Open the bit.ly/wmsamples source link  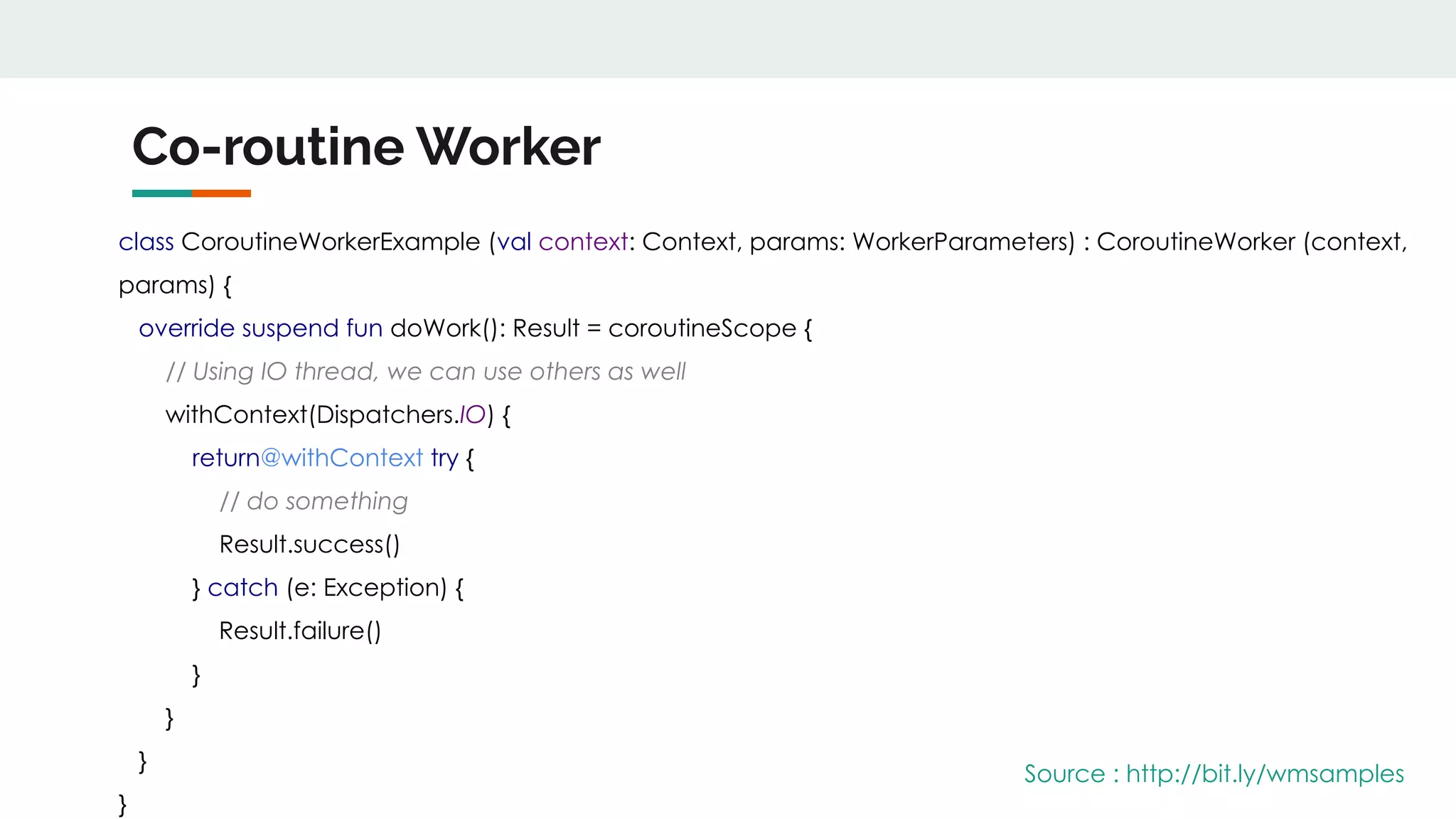1265,773
